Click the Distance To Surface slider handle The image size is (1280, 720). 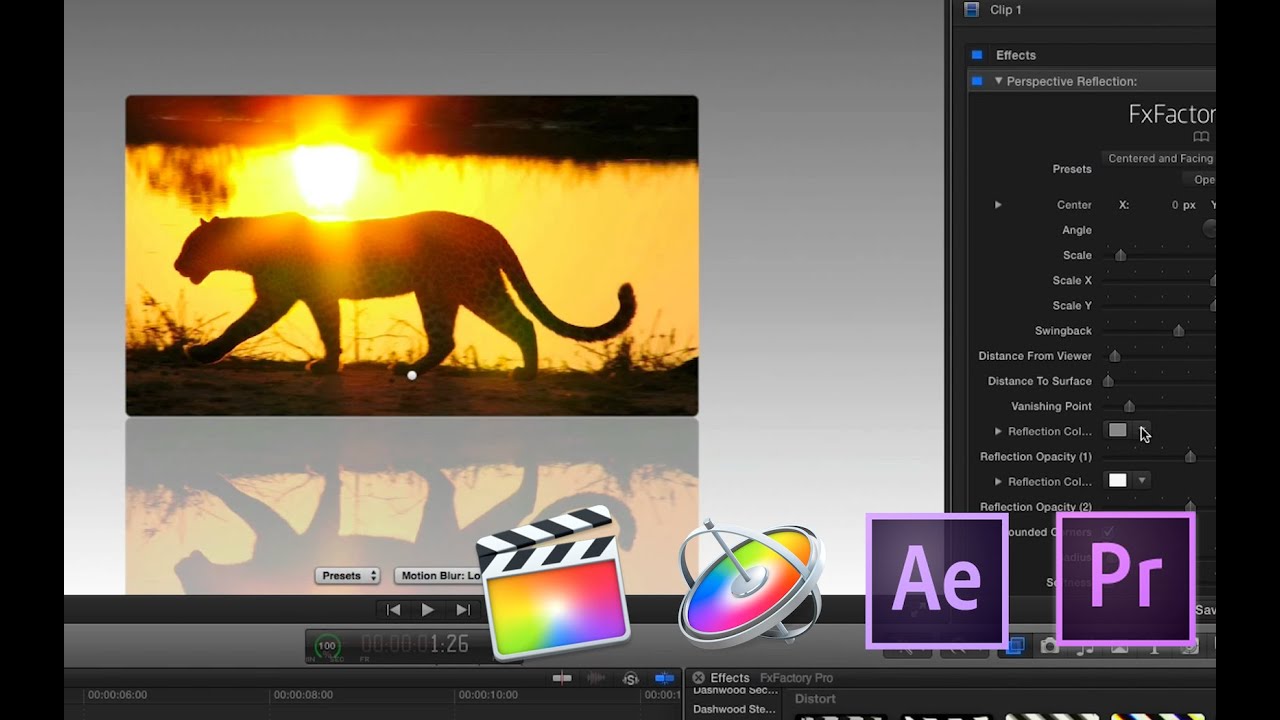pyautogui.click(x=1108, y=381)
